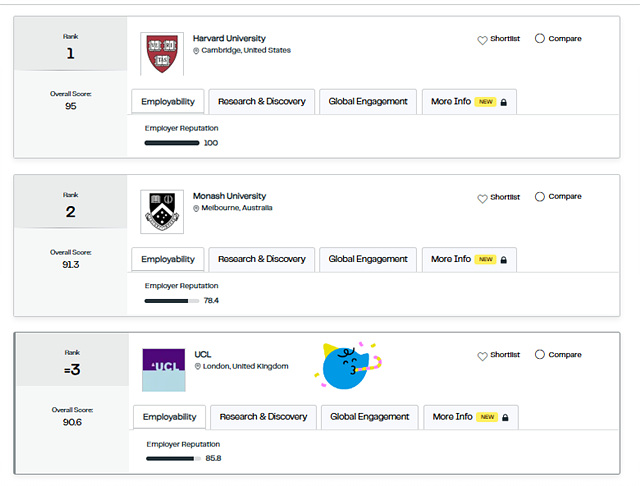Open the Monash University name link
Viewport: 640px width, 486px height.
(x=230, y=196)
